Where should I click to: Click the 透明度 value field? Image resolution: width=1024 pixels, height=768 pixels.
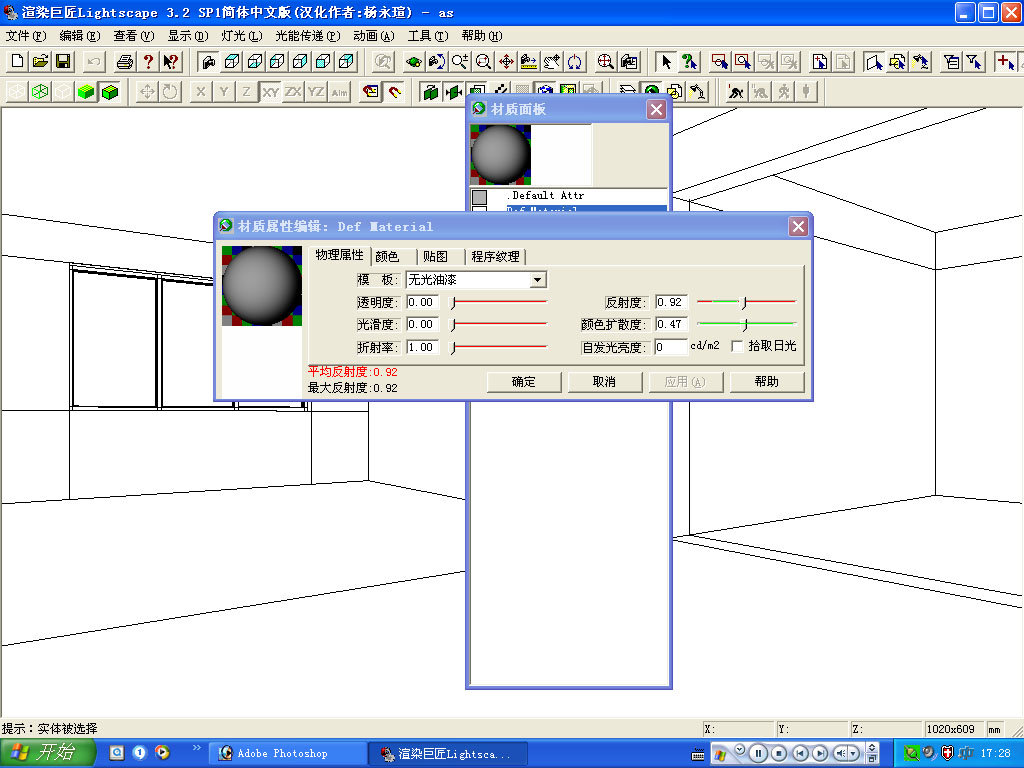pos(422,302)
